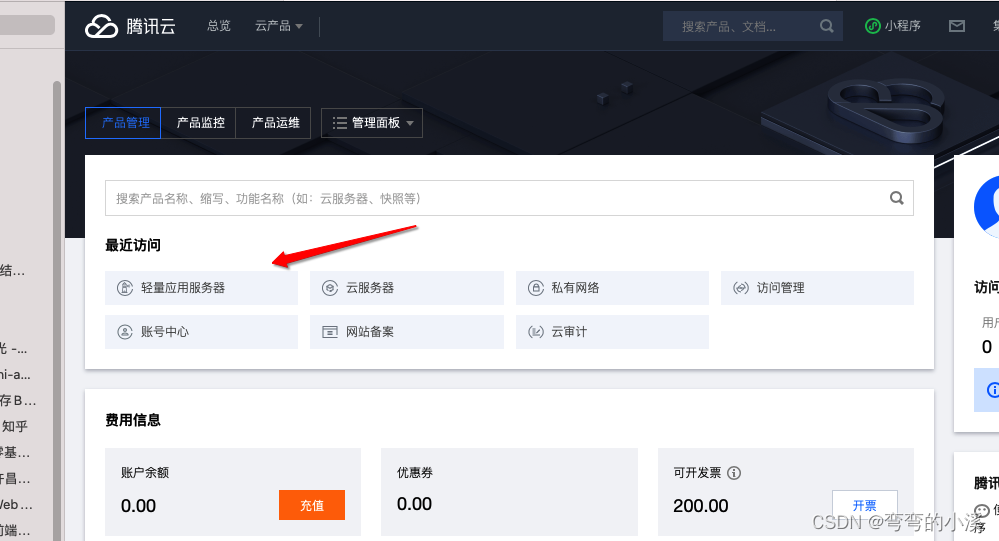
Task: Click the 知乎 bookmark in left sidebar
Action: coord(14,426)
